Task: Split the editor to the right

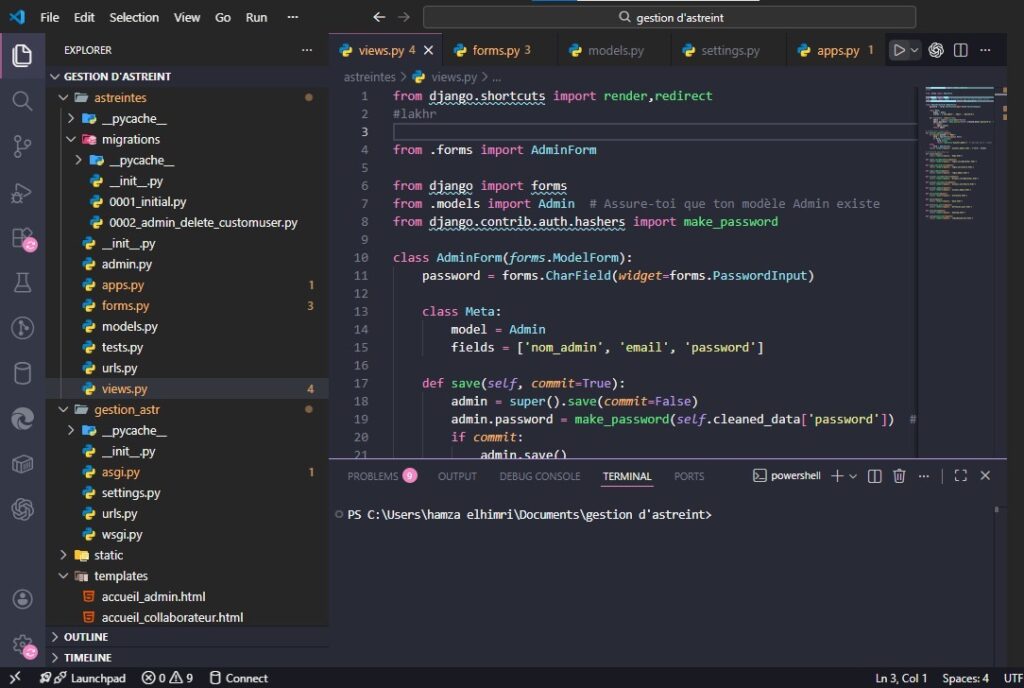Action: (961, 50)
